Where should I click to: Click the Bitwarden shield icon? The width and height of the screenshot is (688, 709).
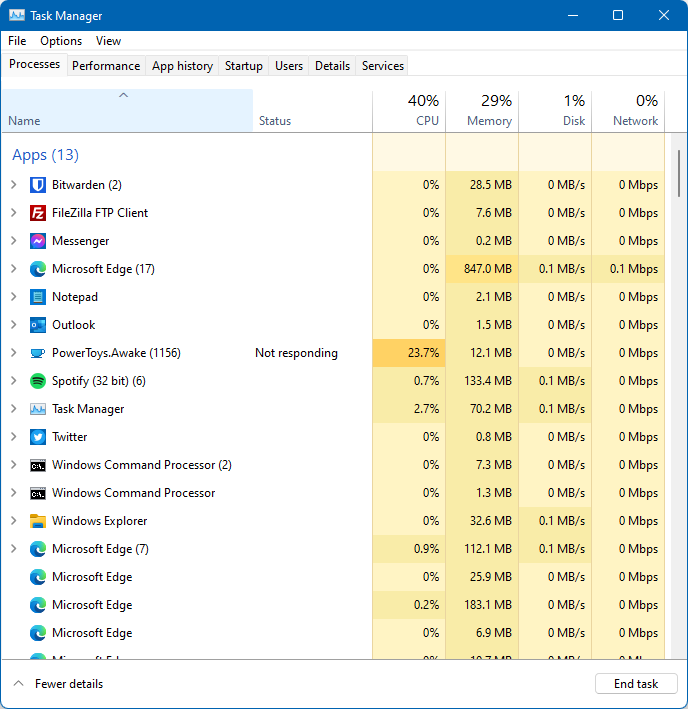pos(38,185)
